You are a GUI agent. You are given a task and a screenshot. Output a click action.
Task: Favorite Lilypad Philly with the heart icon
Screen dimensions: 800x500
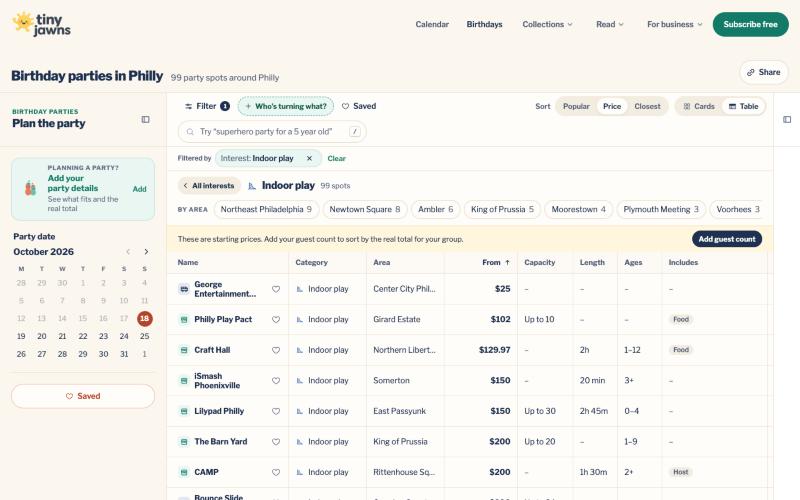pyautogui.click(x=276, y=411)
